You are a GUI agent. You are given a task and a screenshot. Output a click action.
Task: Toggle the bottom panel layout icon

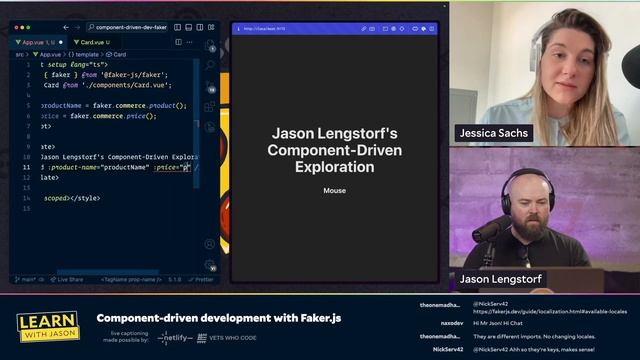189,27
